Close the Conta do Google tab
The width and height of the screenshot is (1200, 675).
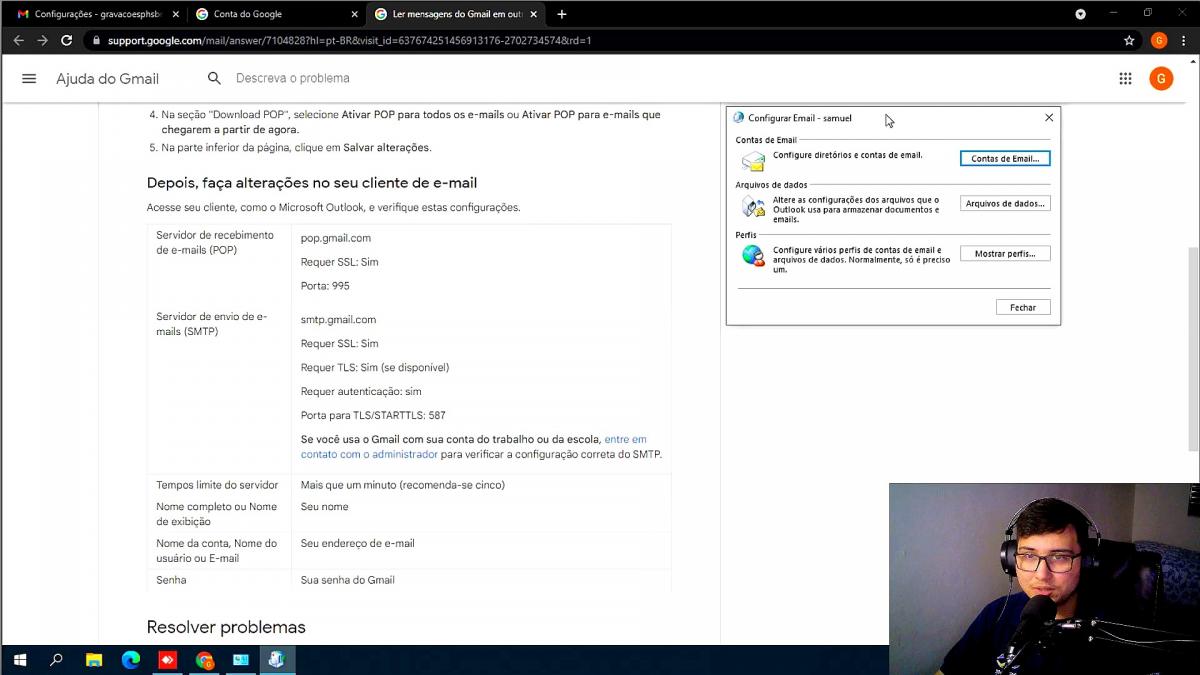click(355, 14)
